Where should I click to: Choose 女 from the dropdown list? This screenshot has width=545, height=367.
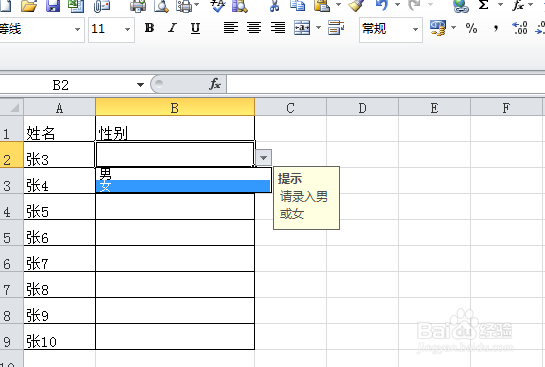point(183,186)
